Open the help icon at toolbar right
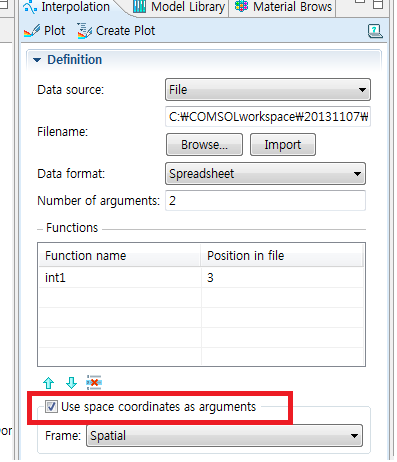 pyautogui.click(x=375, y=31)
